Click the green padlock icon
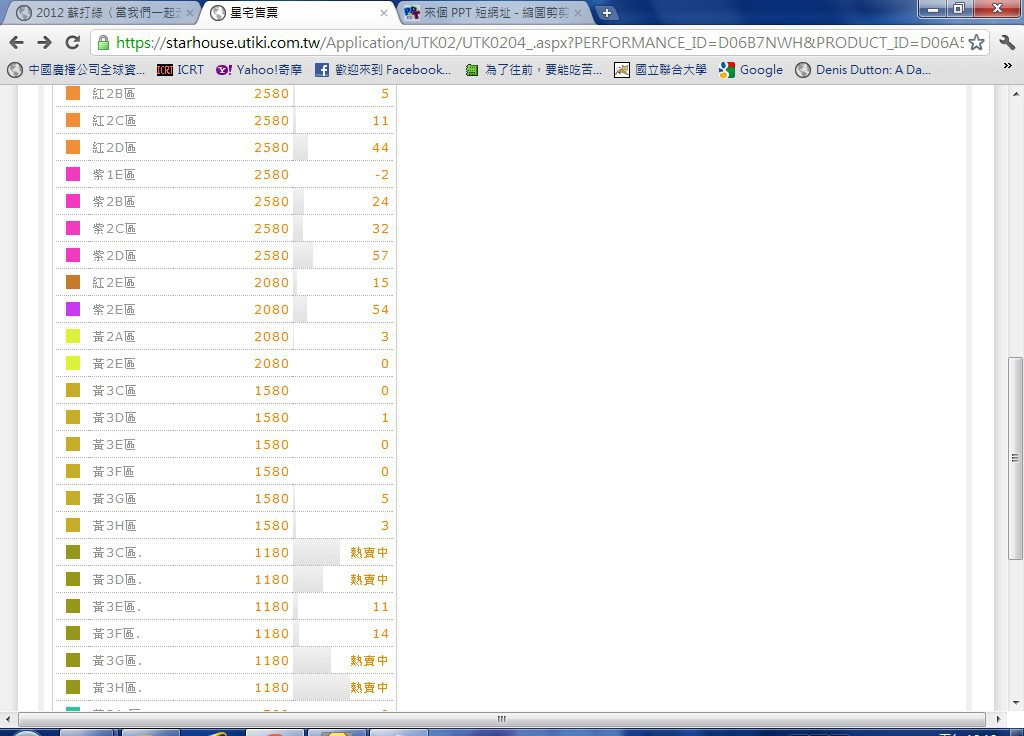The image size is (1024, 736). [x=103, y=42]
